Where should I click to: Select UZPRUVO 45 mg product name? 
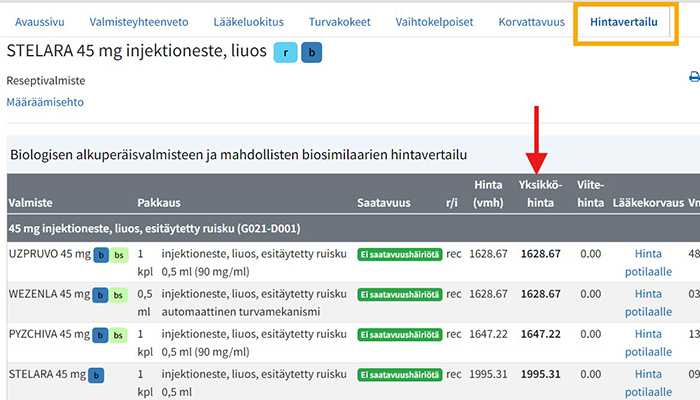50,254
